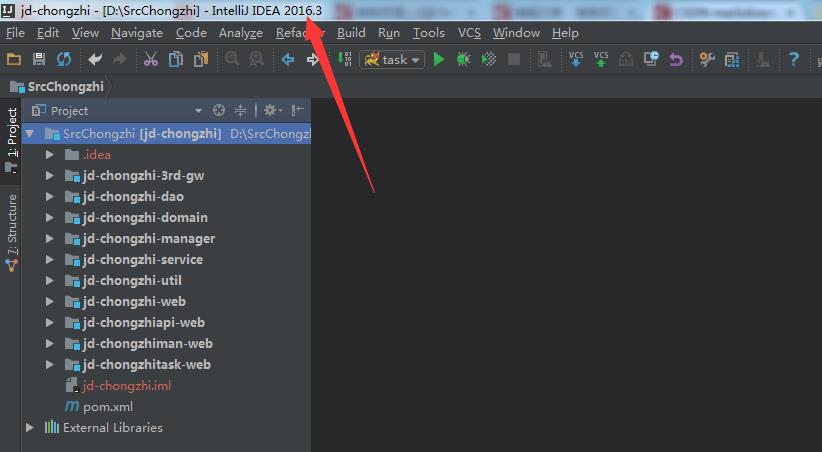
Task: Click the Stop square icon
Action: [x=514, y=59]
